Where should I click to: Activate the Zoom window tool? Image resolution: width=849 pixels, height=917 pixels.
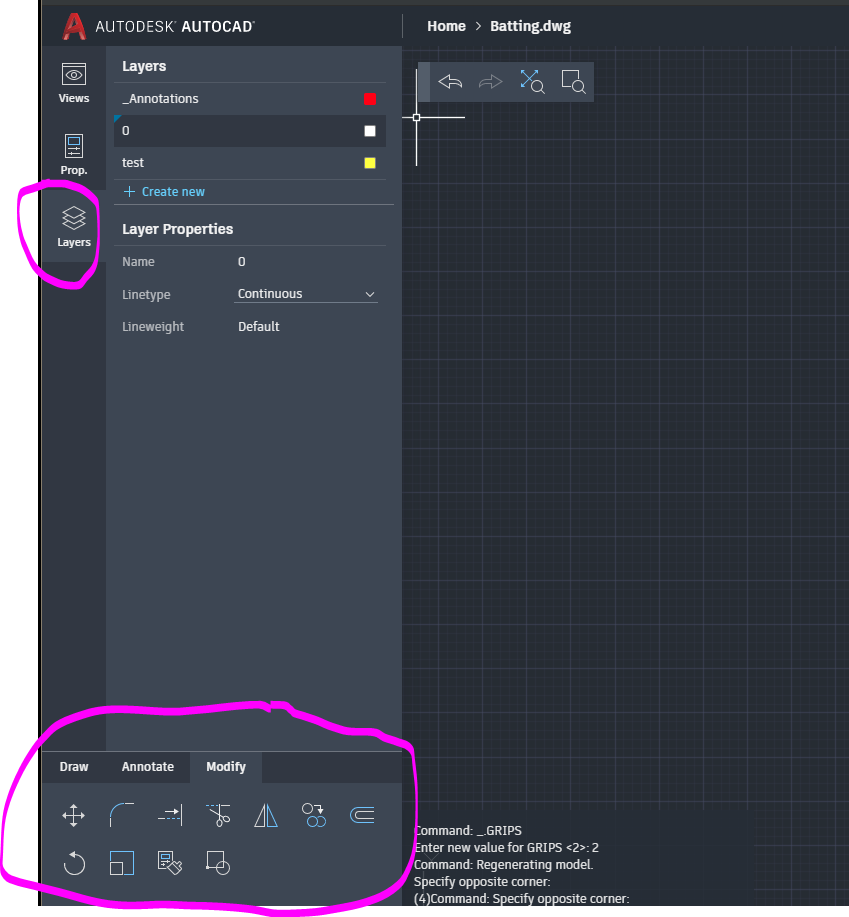[x=573, y=81]
